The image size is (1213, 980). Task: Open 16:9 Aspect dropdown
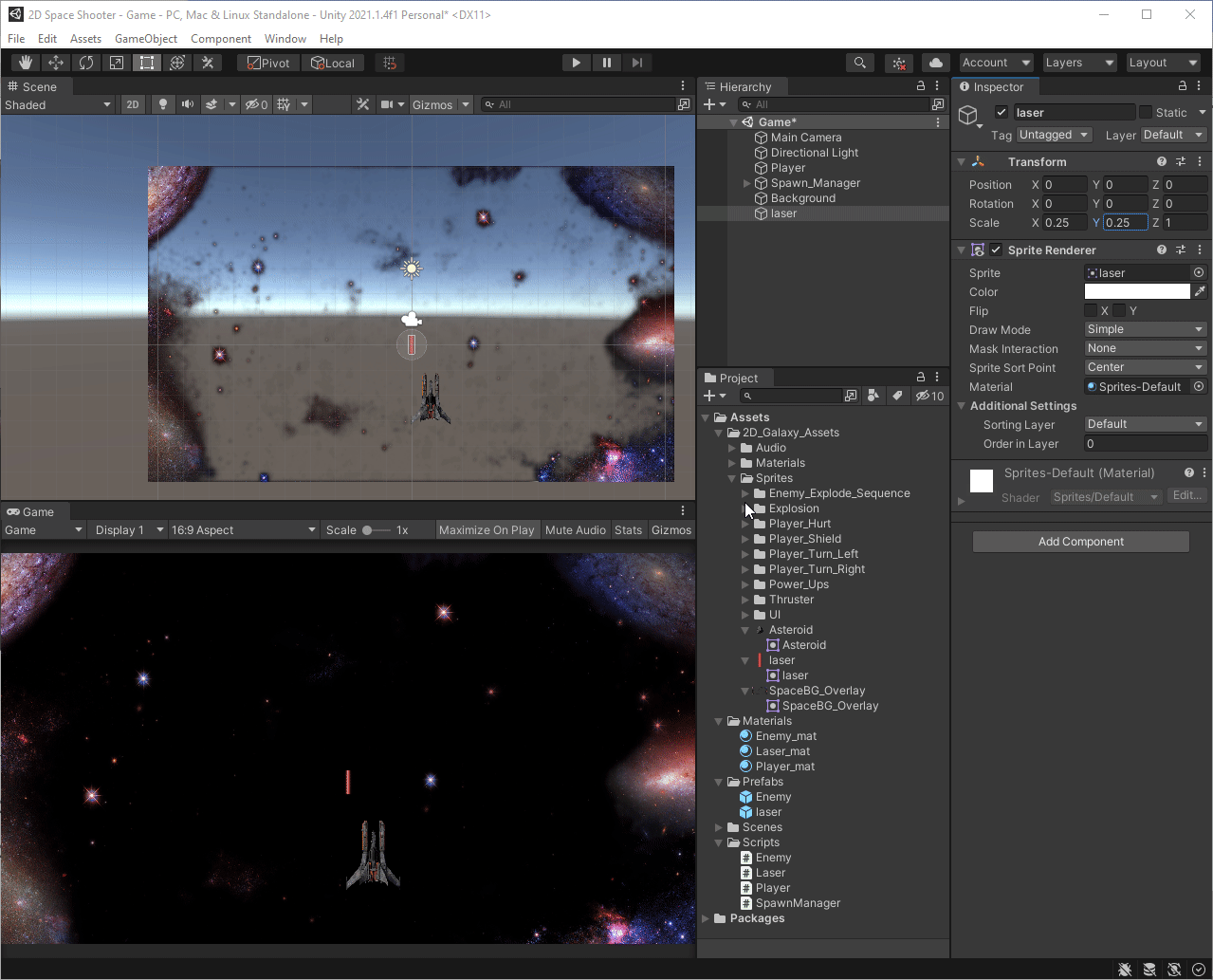[x=244, y=529]
